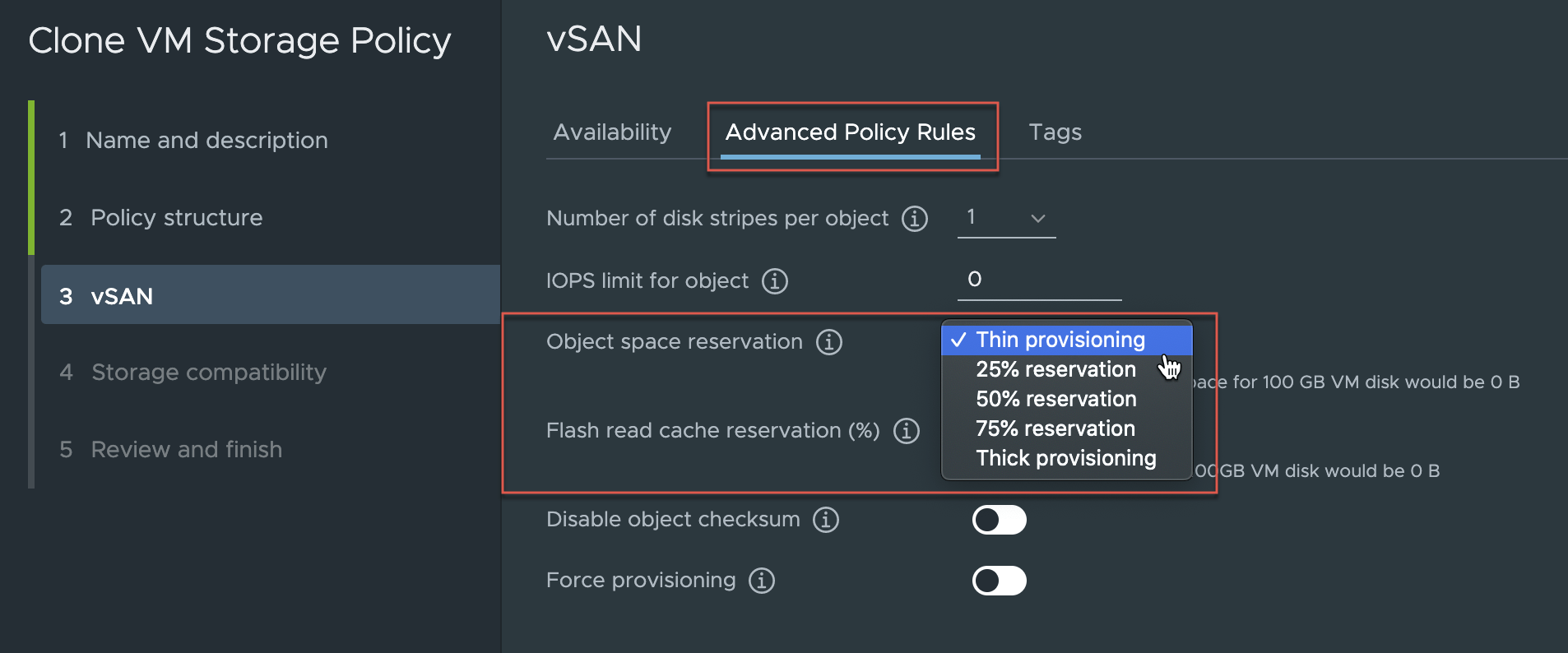Click info icon next to IOPS limit
Screen dimensions: 1568x653
(774, 281)
